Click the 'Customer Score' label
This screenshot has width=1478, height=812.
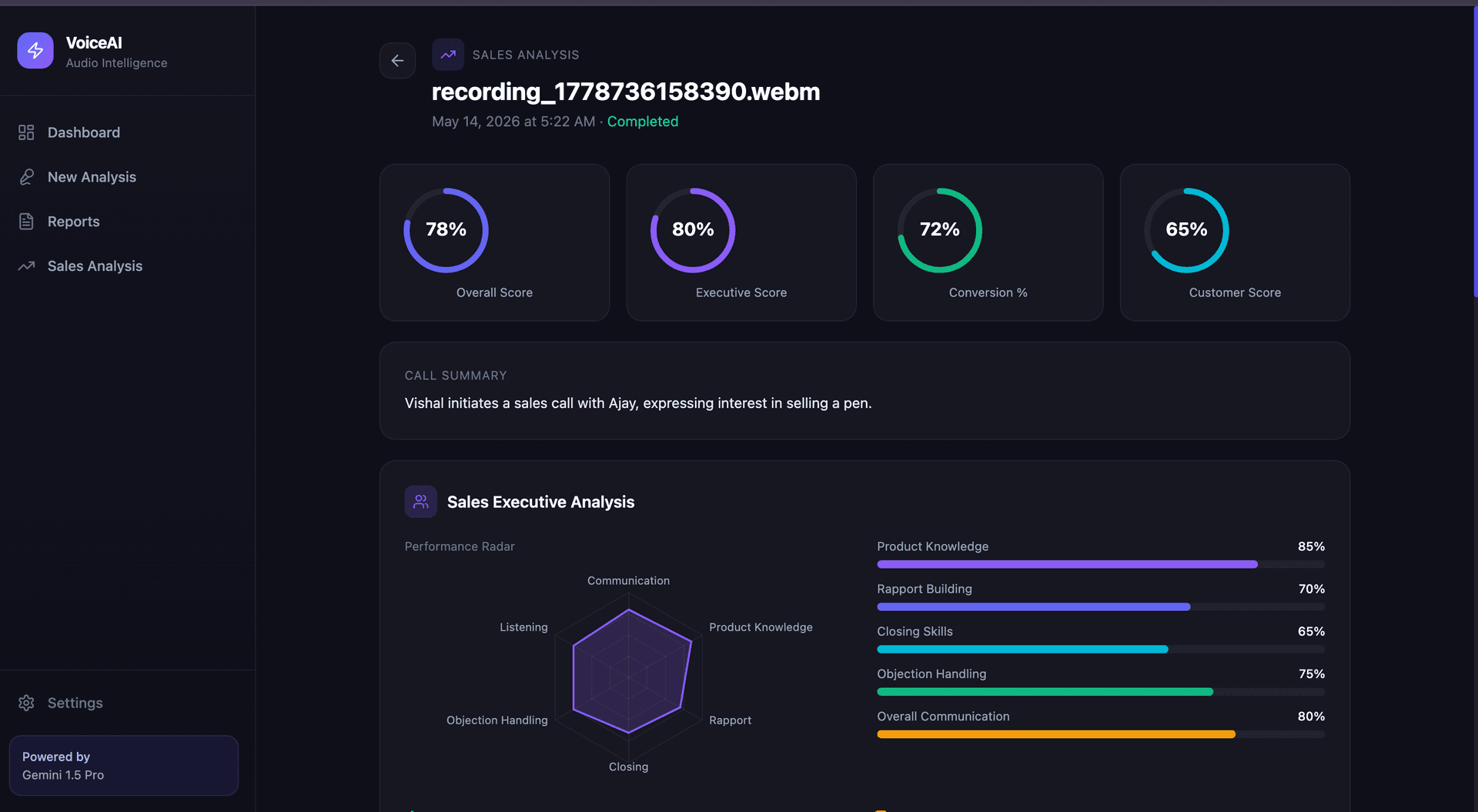(1235, 292)
